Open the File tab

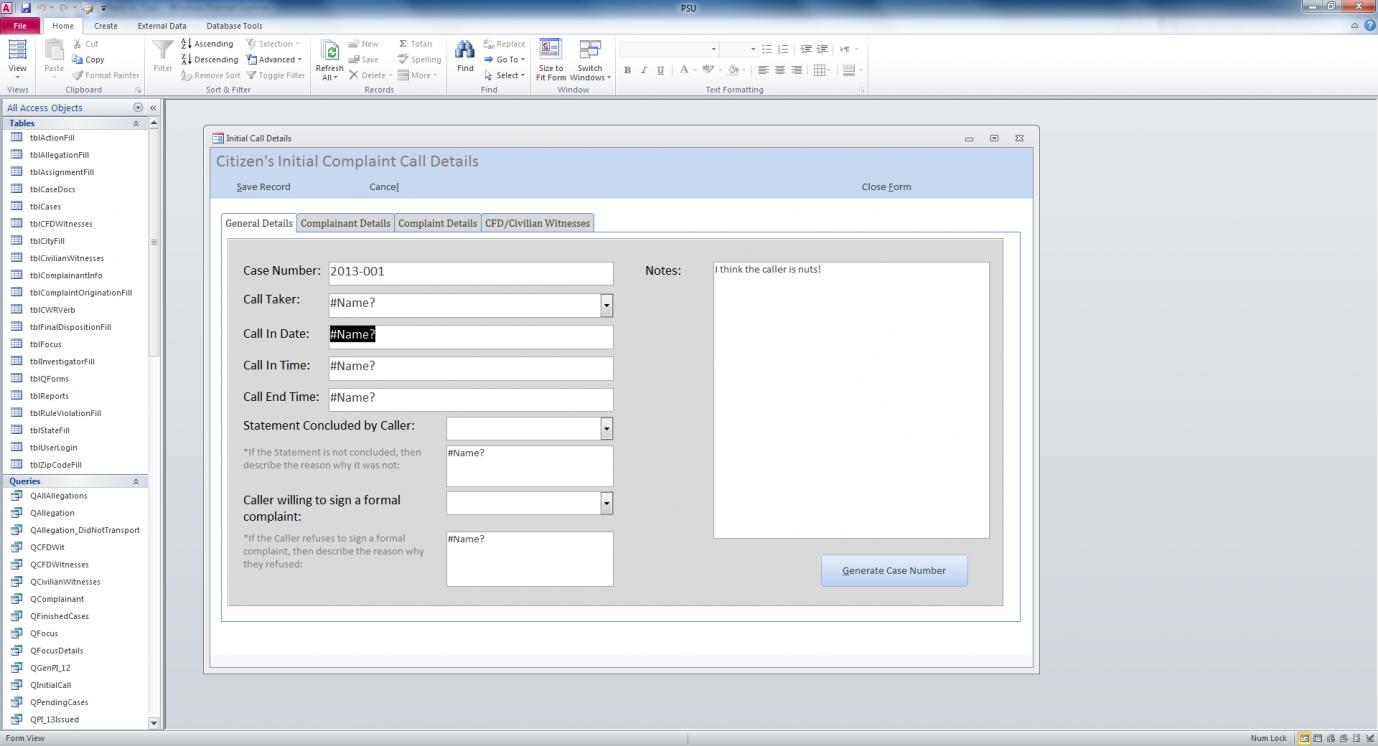pyautogui.click(x=20, y=26)
